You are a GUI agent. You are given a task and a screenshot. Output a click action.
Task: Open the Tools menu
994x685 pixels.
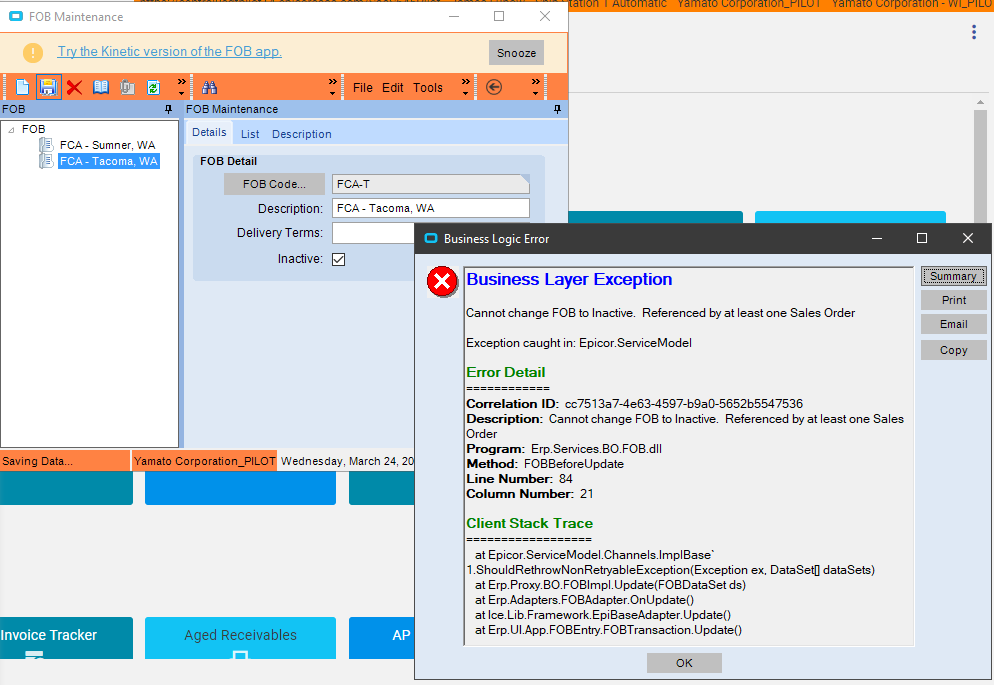(428, 87)
